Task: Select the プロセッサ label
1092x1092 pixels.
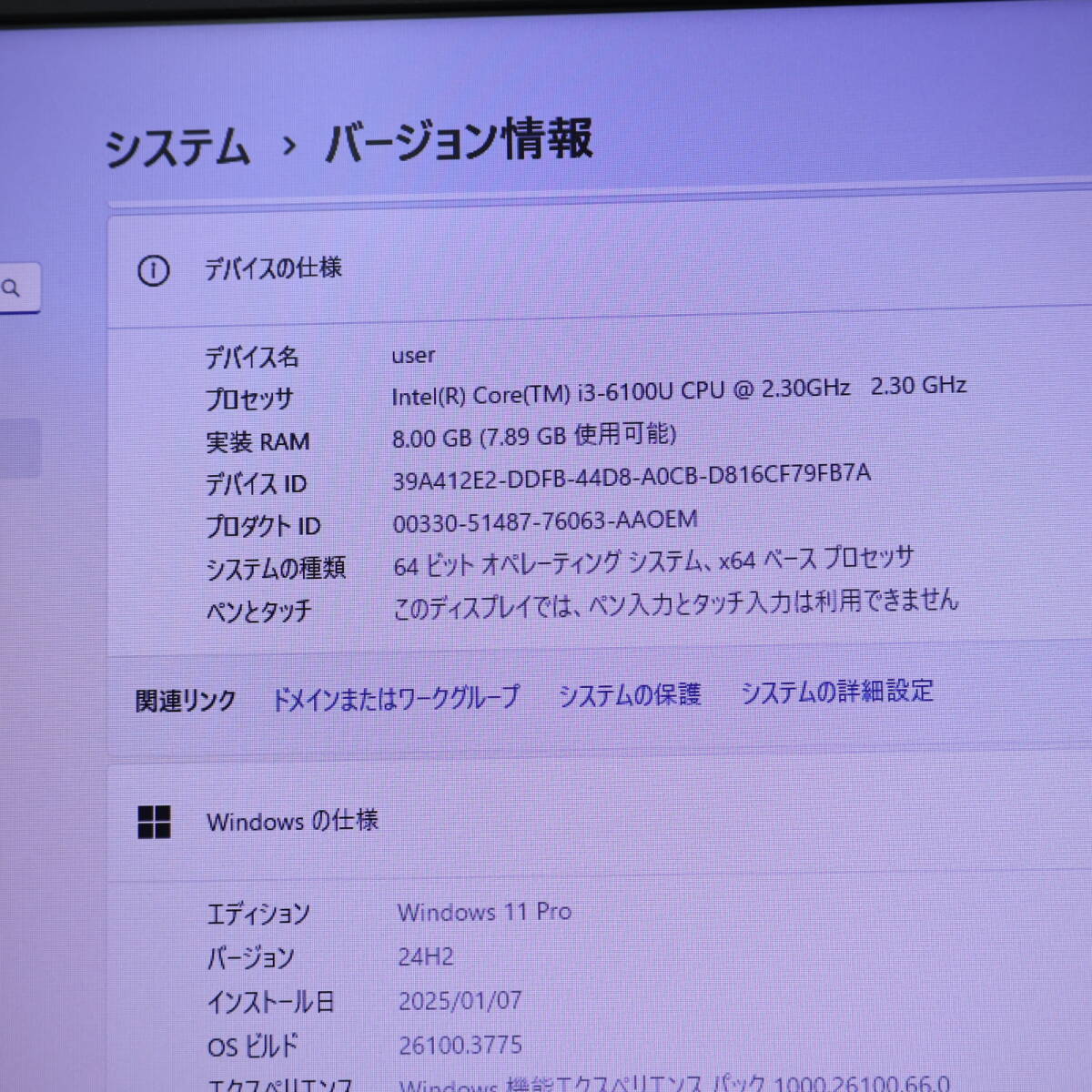Action: coord(249,399)
